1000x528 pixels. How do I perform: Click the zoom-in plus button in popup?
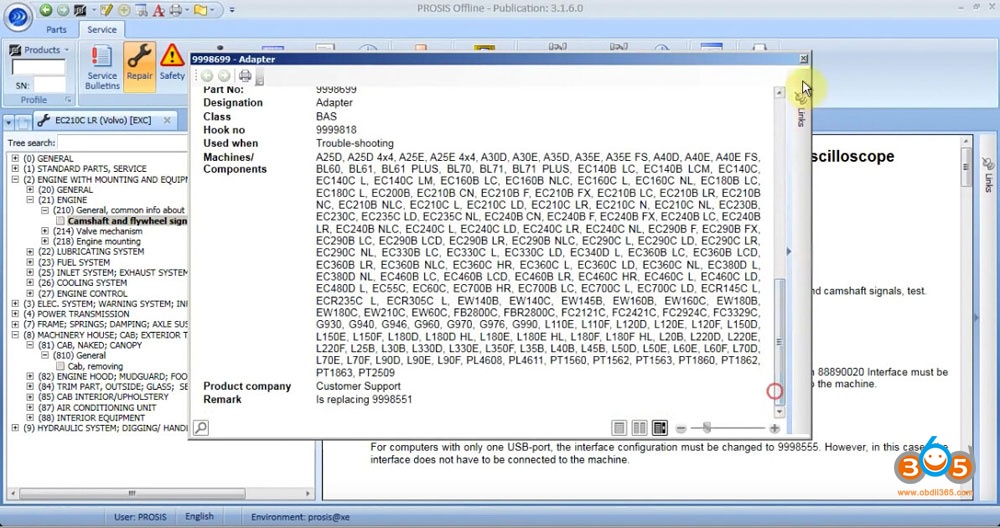click(774, 428)
